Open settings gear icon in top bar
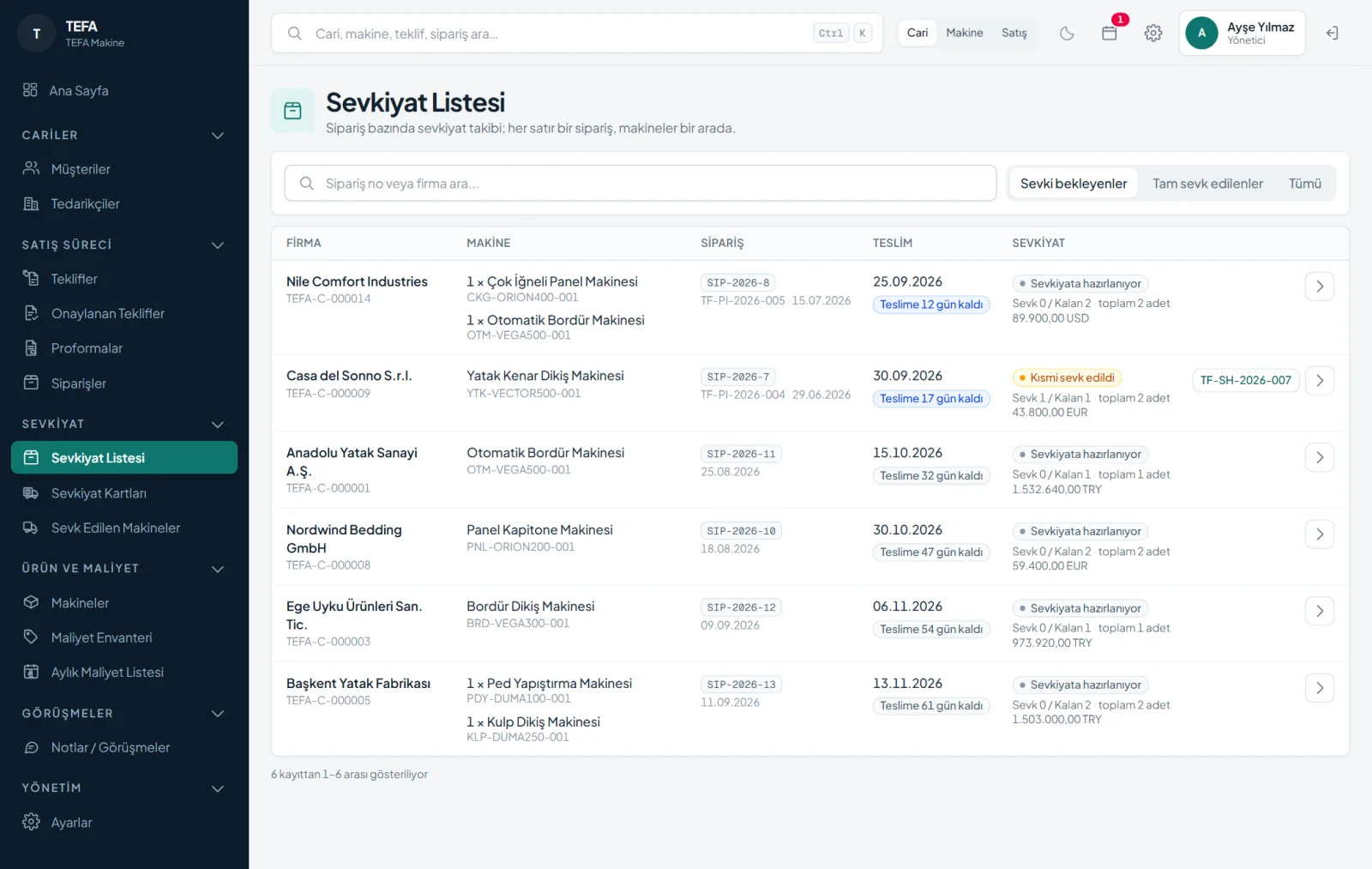 [x=1153, y=33]
